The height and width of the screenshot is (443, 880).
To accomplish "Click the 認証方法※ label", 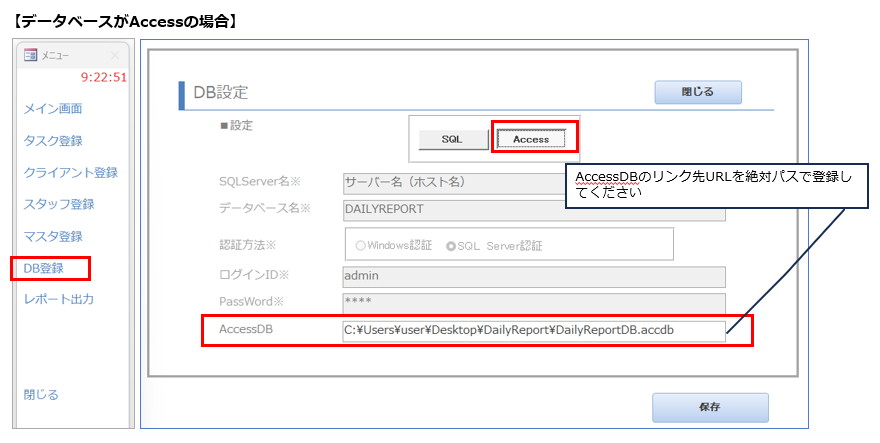I will click(x=248, y=244).
